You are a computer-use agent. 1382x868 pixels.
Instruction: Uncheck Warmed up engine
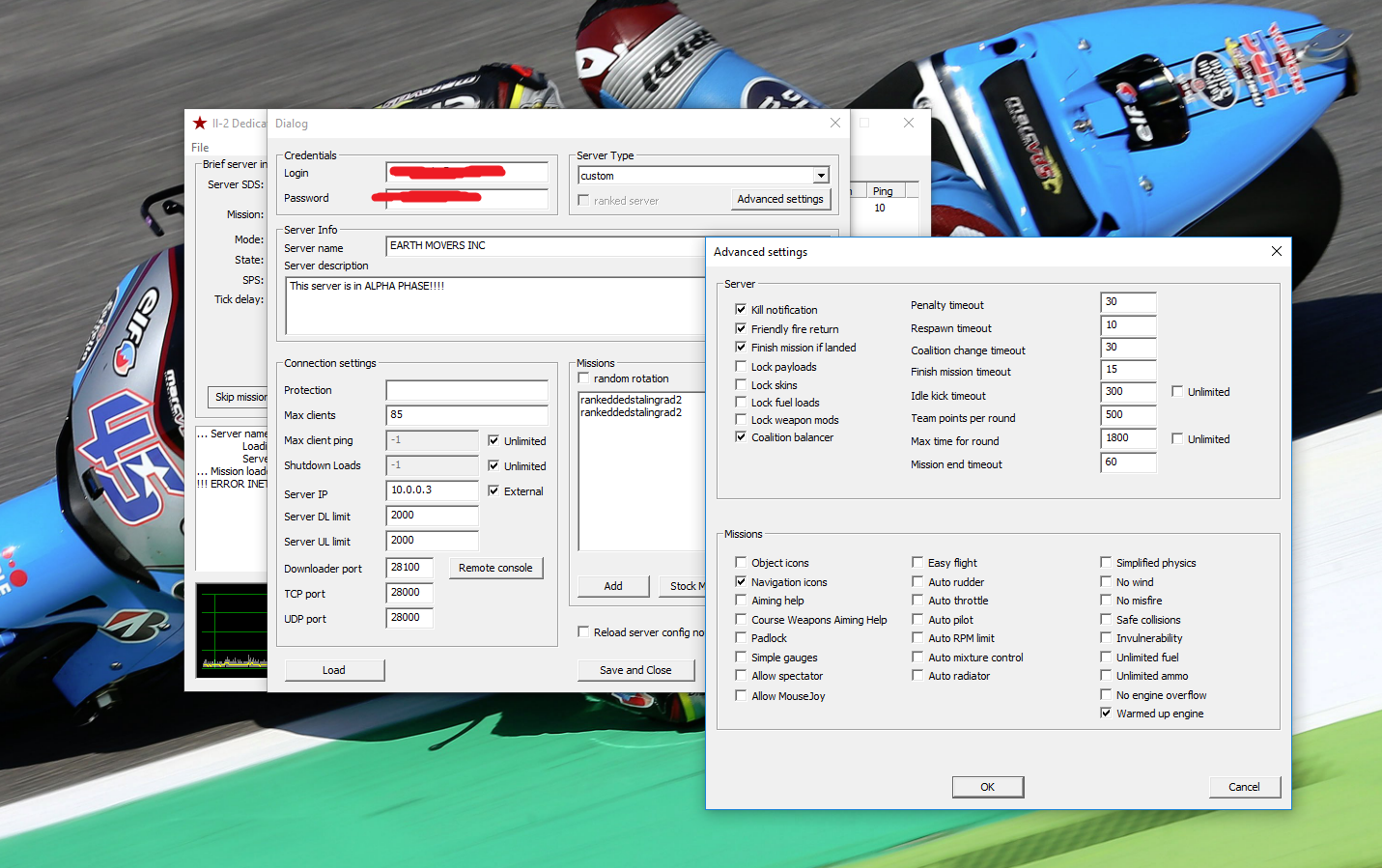point(1106,713)
